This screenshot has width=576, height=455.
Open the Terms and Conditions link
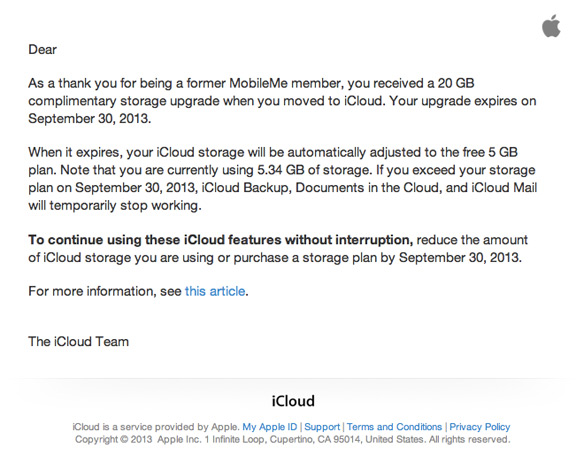[394, 427]
